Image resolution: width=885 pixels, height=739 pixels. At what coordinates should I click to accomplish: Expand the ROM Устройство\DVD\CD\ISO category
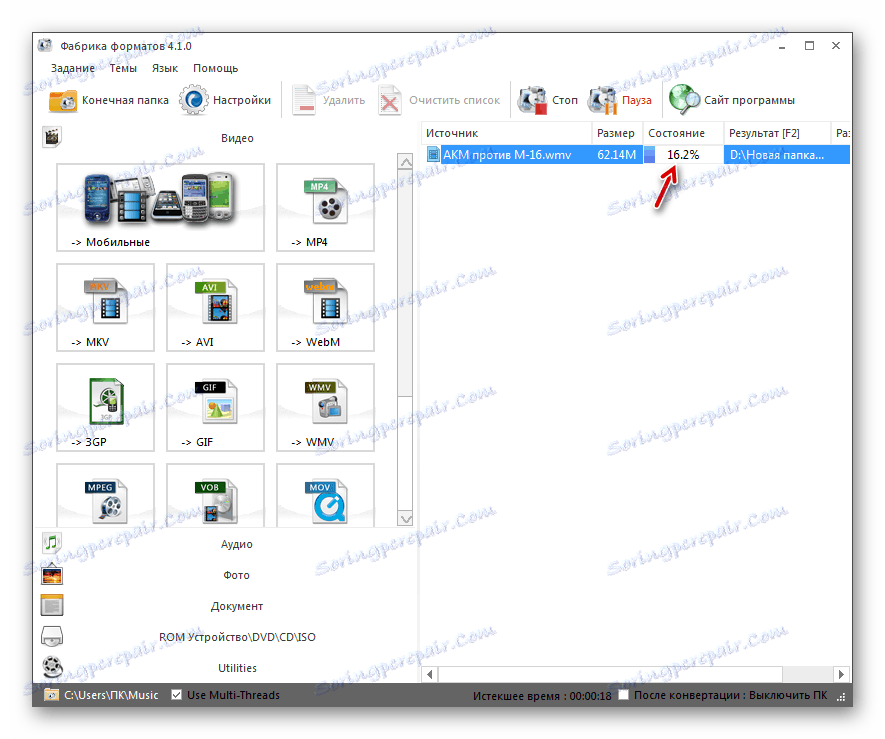coord(236,637)
